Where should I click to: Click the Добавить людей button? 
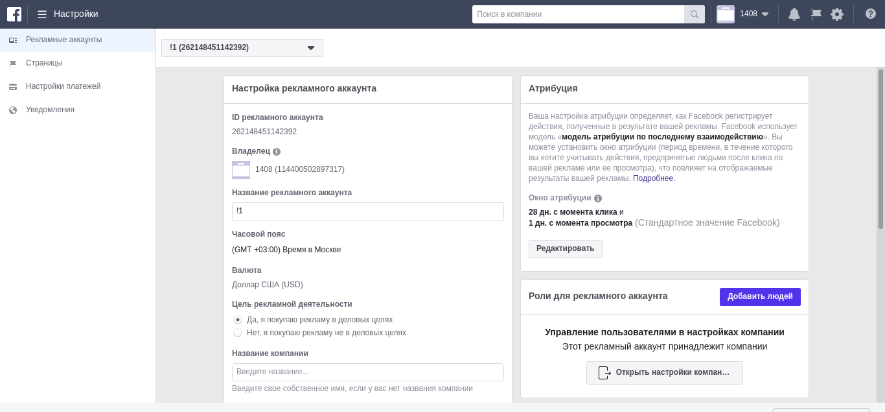(x=760, y=296)
